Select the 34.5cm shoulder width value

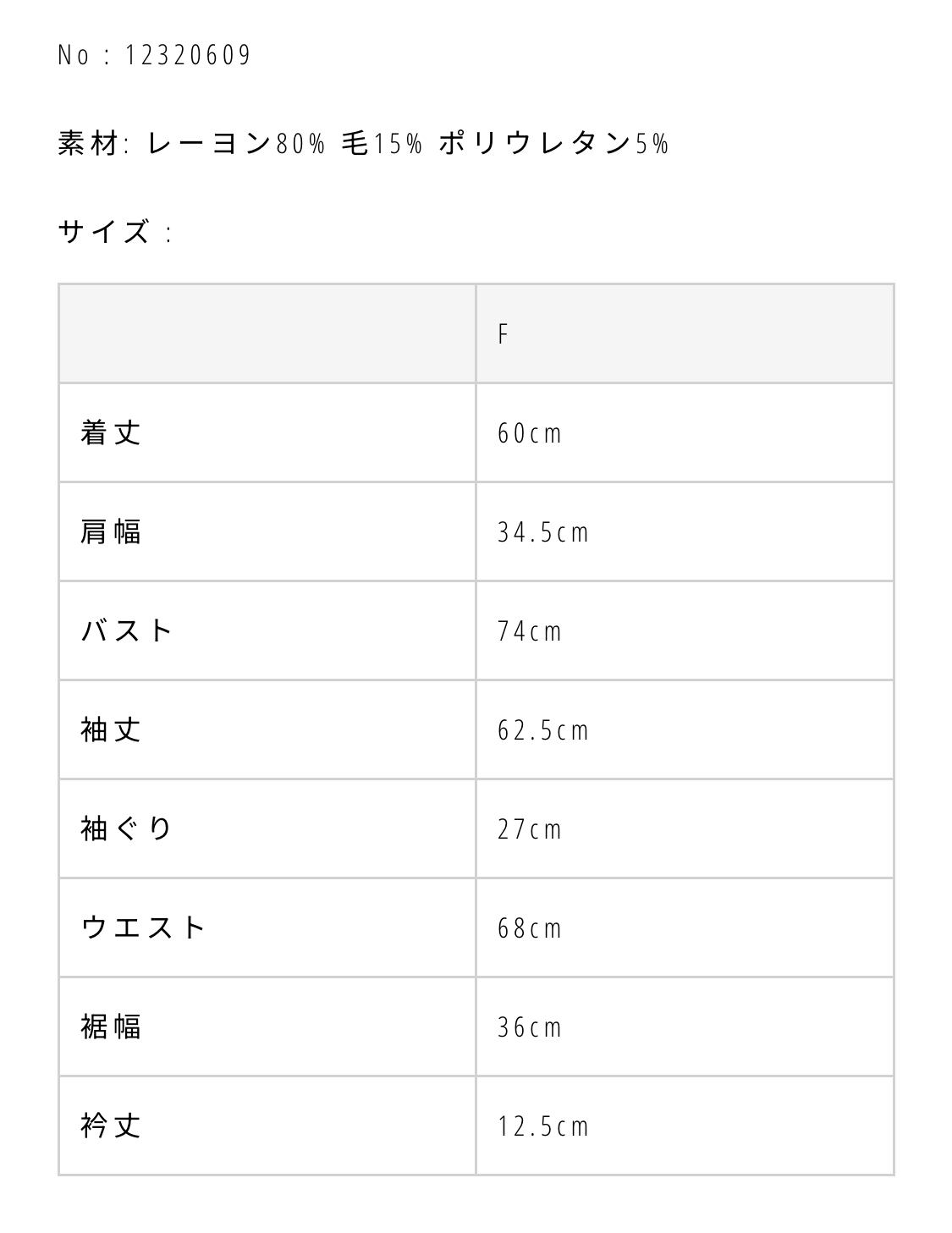click(x=542, y=532)
